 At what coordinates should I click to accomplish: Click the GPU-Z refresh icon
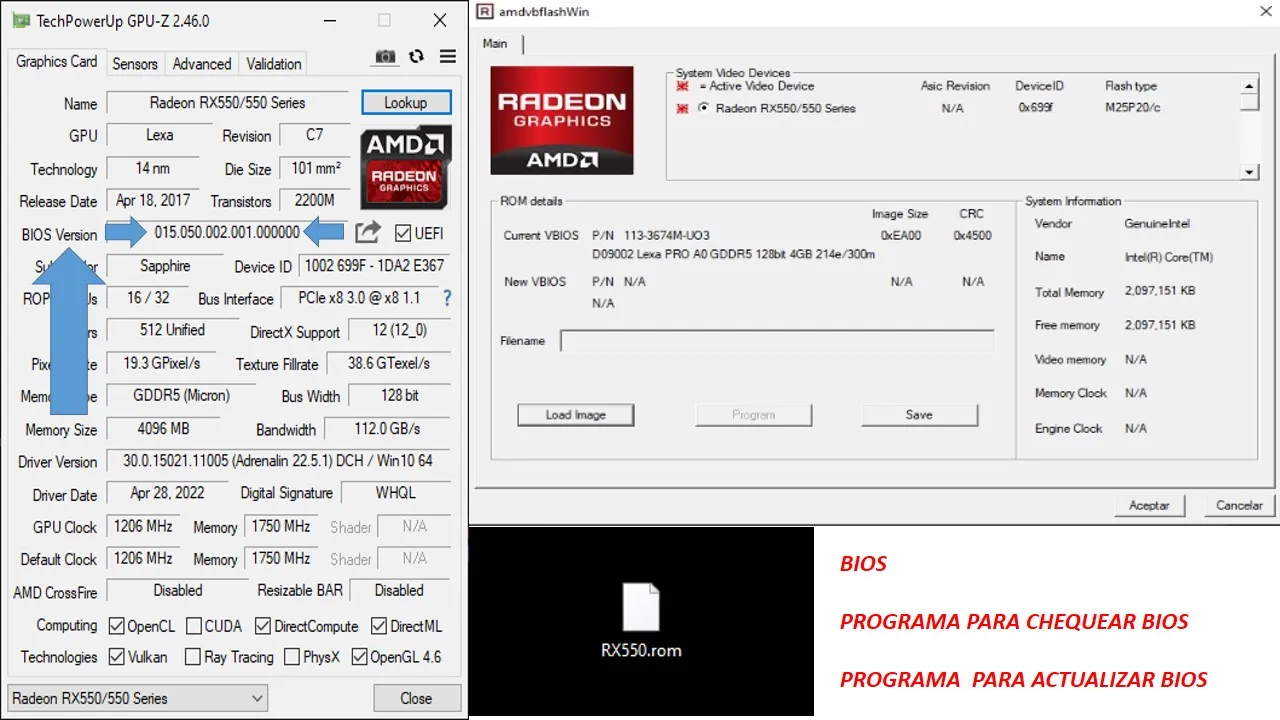pos(417,57)
